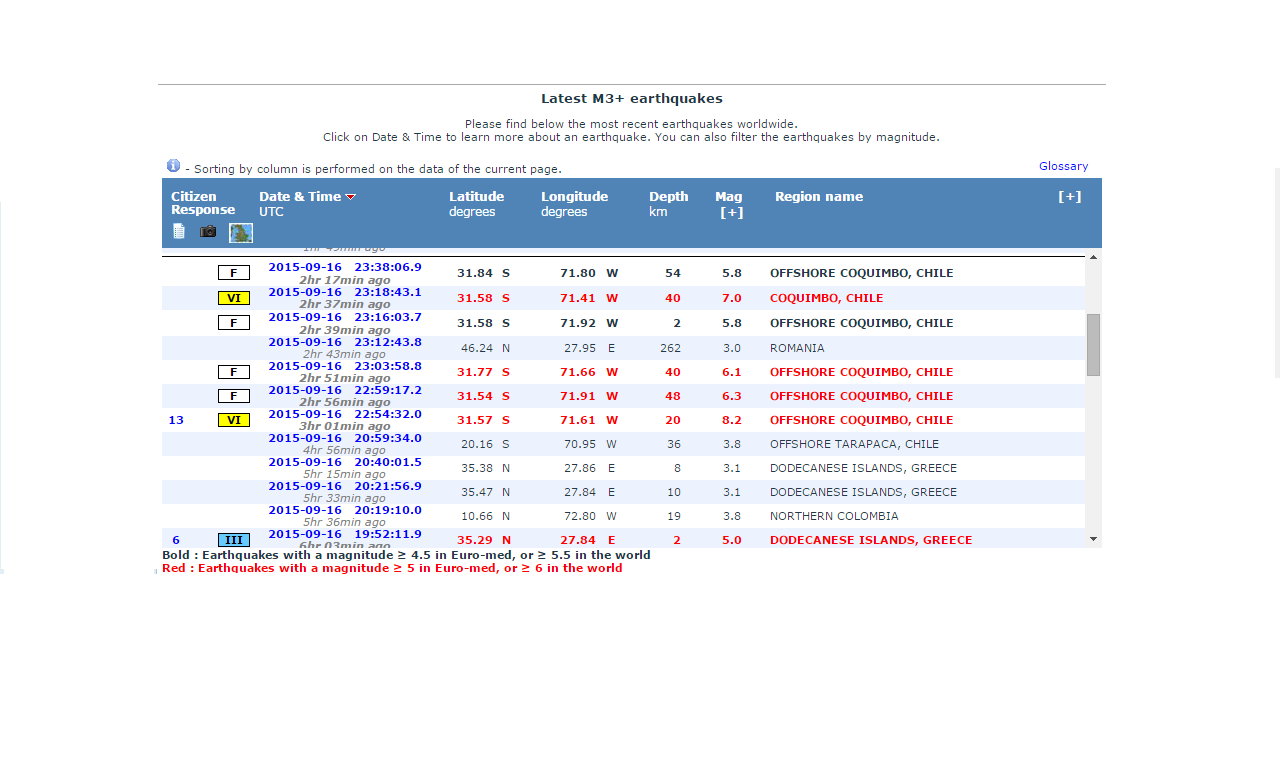Click the camera icon in Citizen Response header
Screen dimensions: 1280x768
pos(208,231)
